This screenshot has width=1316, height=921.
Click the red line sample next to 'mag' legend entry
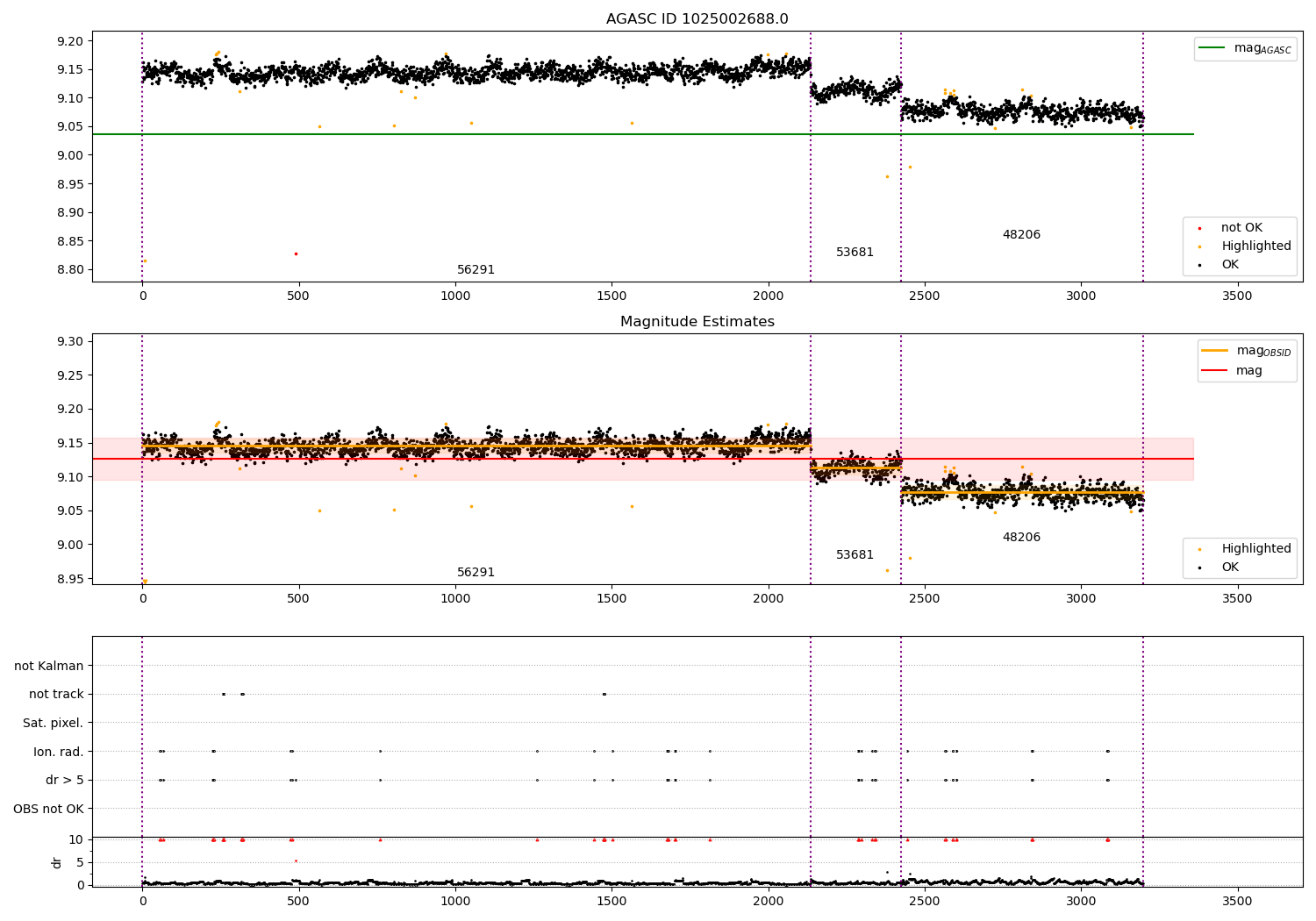pos(1214,370)
